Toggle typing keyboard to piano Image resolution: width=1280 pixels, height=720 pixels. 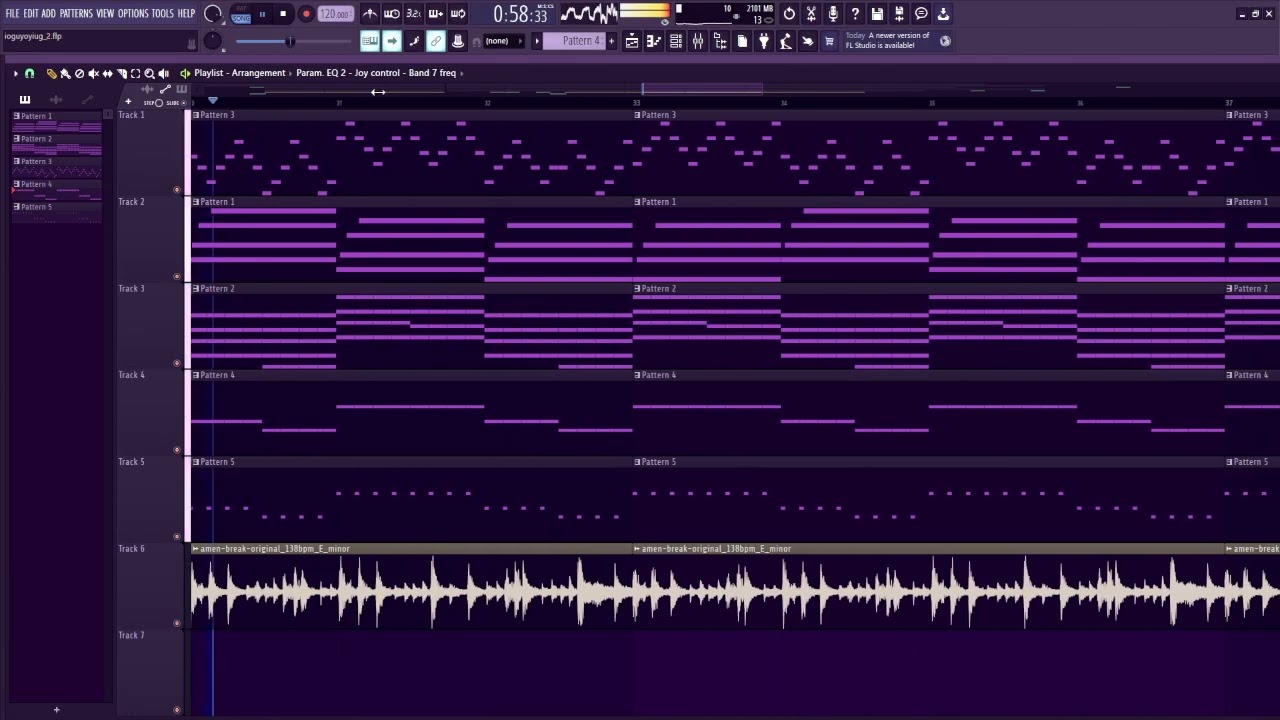coord(369,41)
